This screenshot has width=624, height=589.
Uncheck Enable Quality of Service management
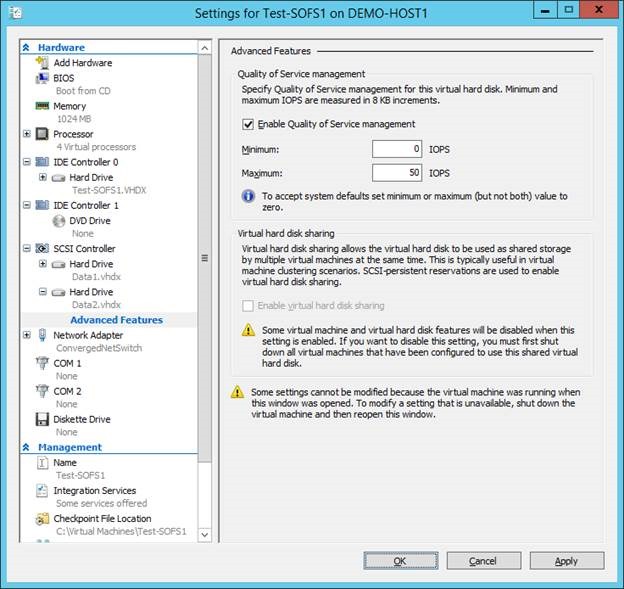(248, 125)
